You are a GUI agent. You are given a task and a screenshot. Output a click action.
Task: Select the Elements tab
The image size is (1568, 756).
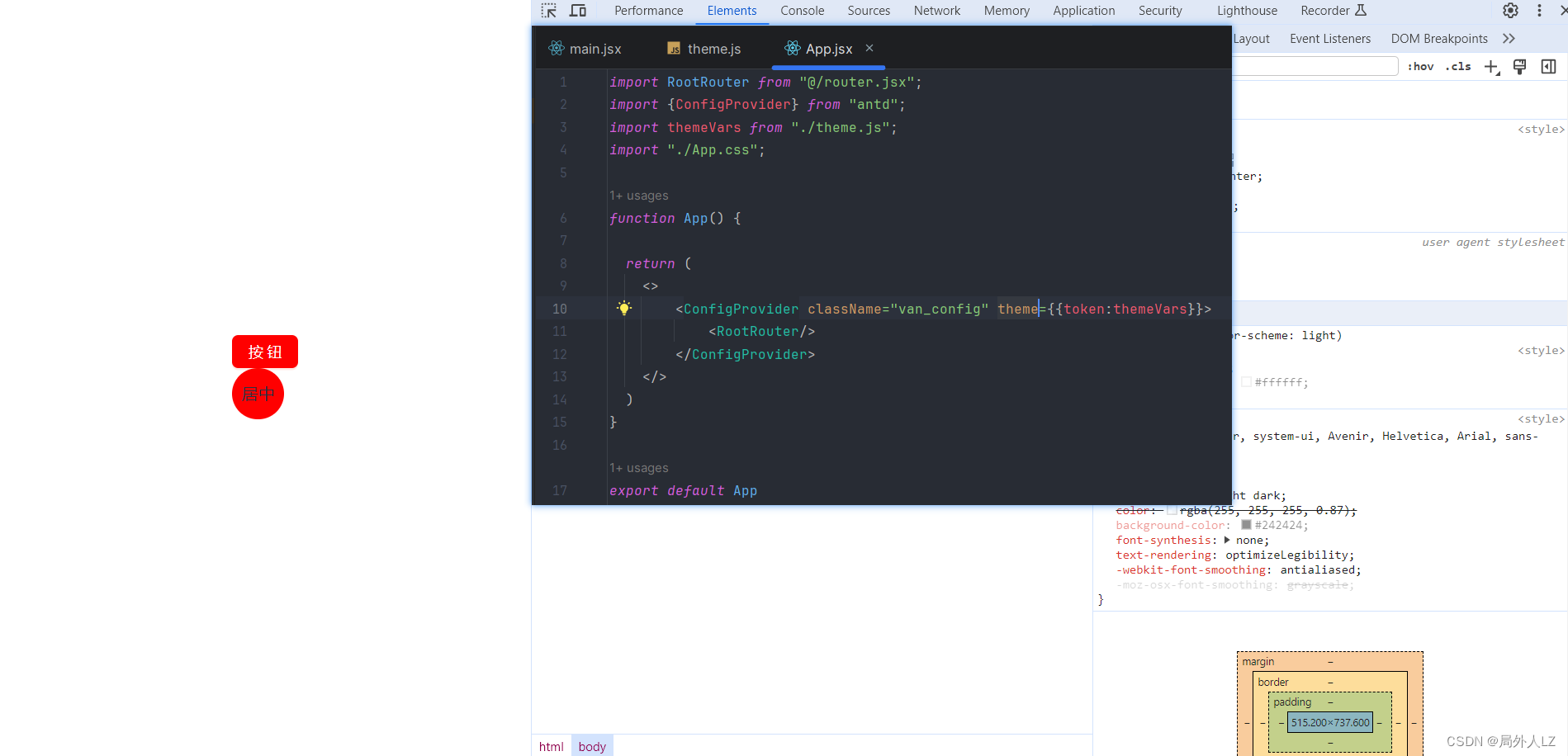pos(732,11)
